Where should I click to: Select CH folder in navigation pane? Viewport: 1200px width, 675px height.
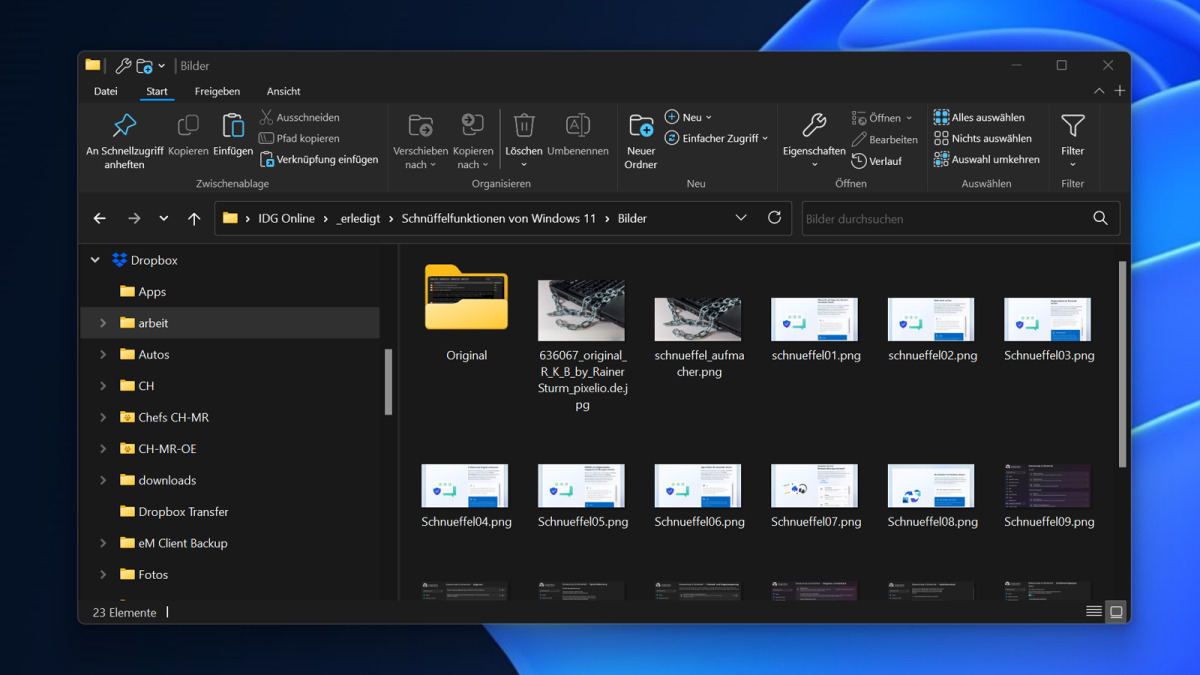tap(146, 386)
